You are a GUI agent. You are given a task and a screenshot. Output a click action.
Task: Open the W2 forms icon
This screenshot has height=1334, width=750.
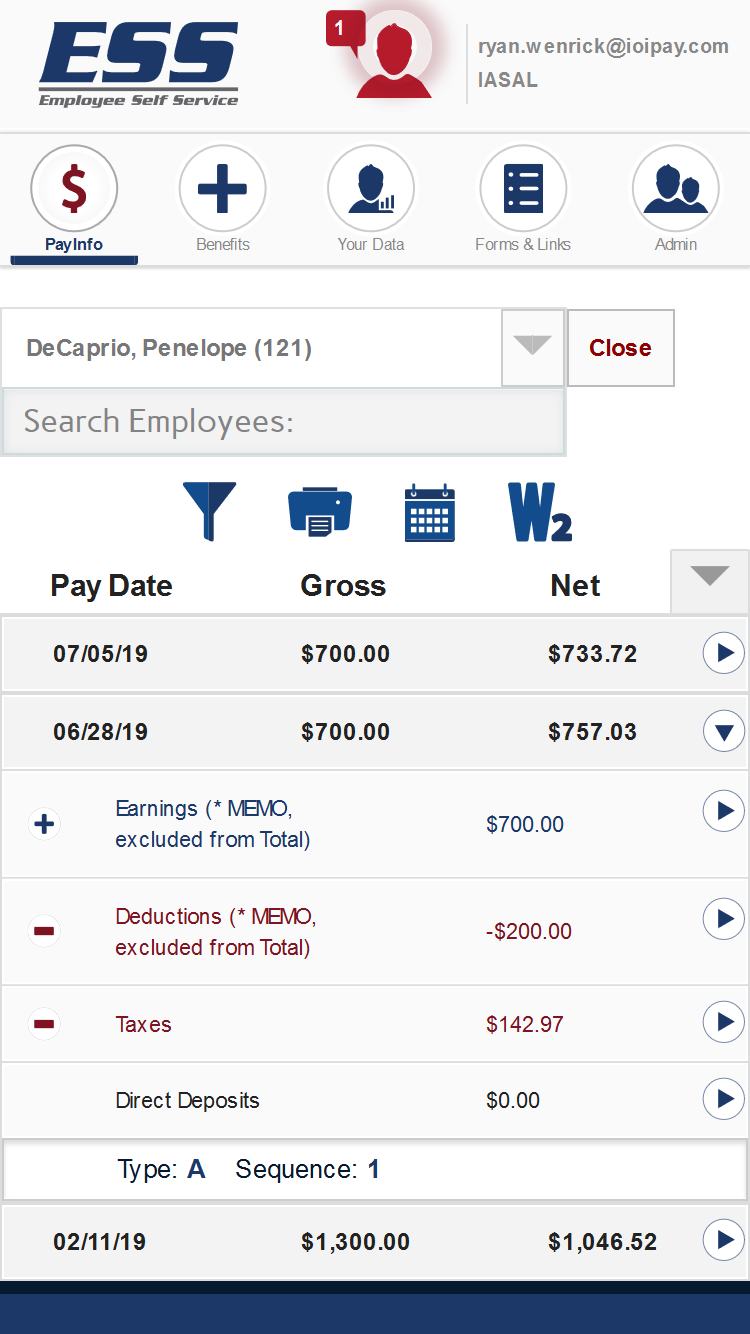click(540, 513)
